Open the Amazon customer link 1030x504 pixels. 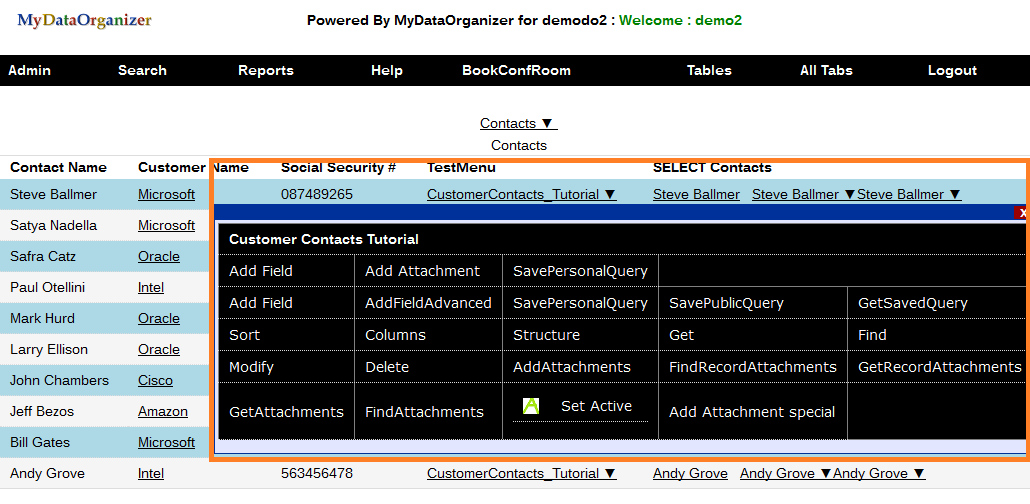pyautogui.click(x=163, y=411)
